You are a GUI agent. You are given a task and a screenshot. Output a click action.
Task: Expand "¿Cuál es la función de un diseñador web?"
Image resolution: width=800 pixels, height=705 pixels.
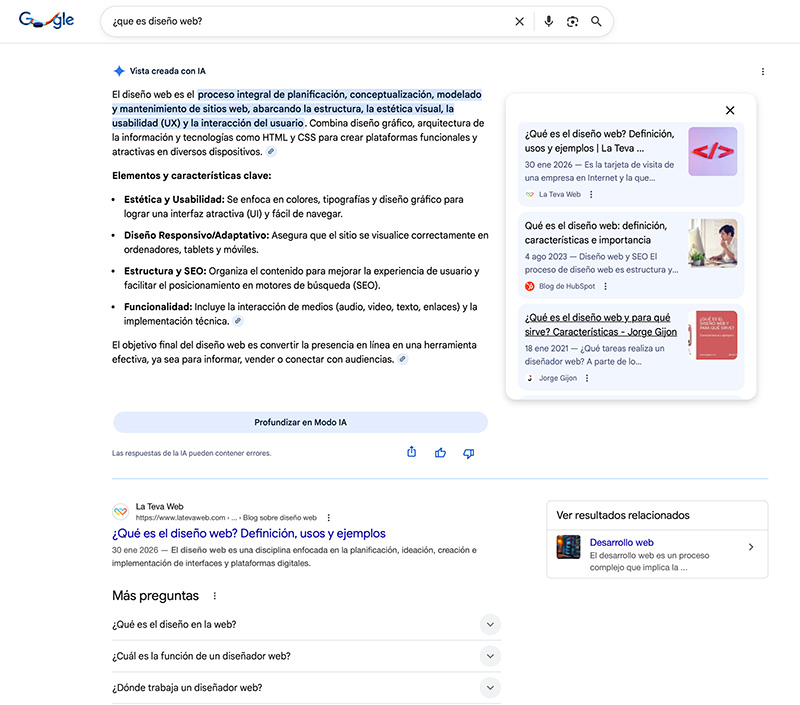490,656
